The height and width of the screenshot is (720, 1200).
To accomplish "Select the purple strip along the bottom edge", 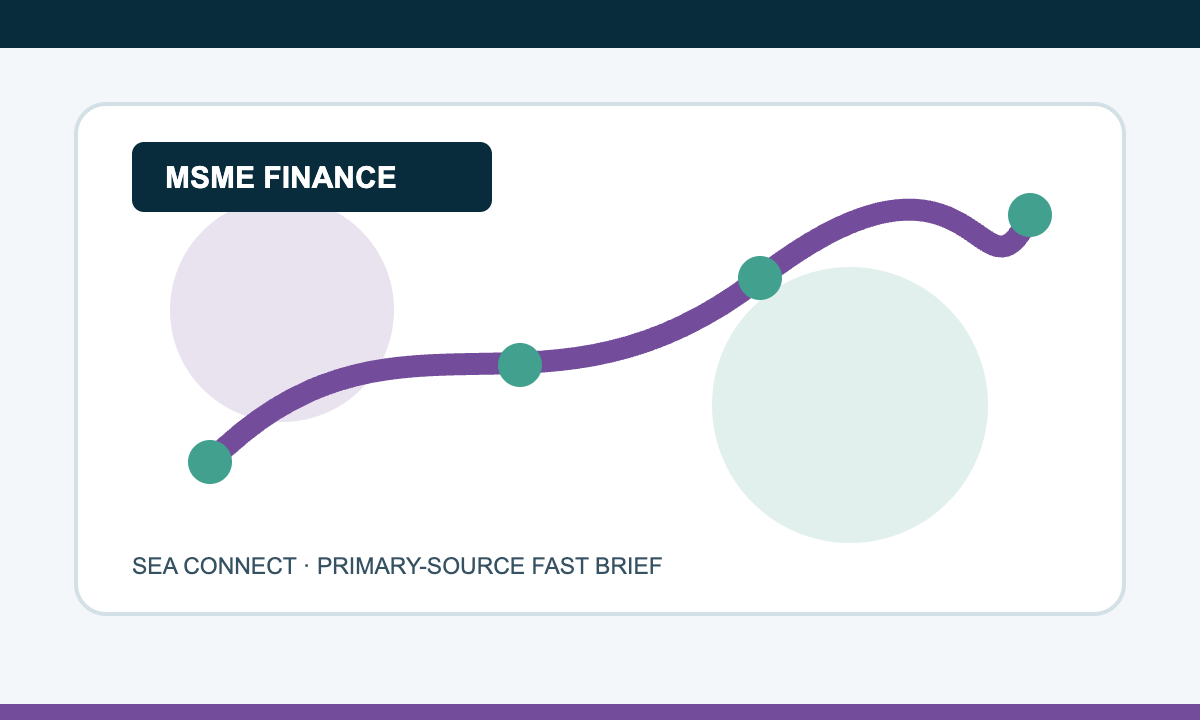I will click(x=600, y=712).
